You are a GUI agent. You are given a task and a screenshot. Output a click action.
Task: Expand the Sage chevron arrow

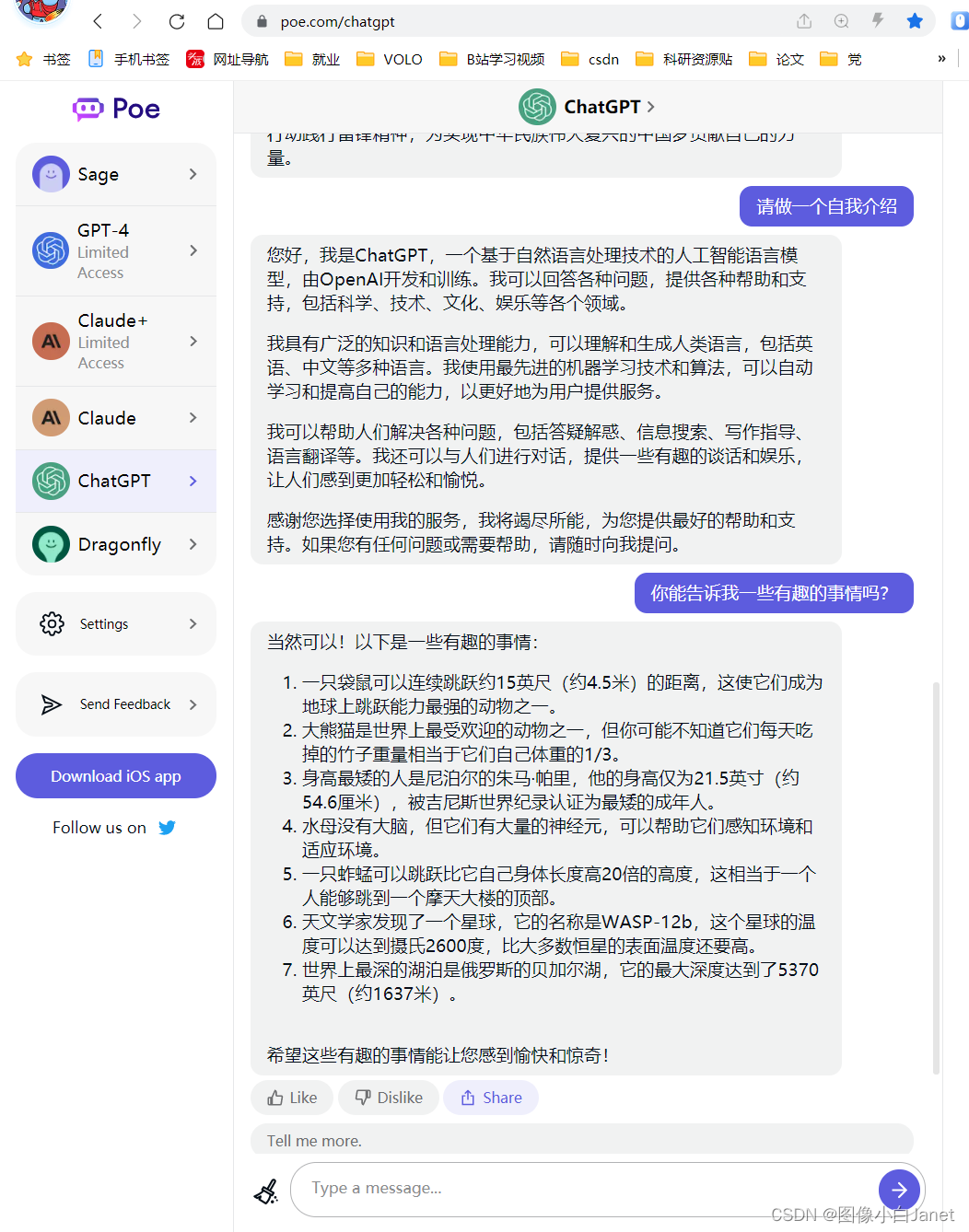tap(193, 174)
